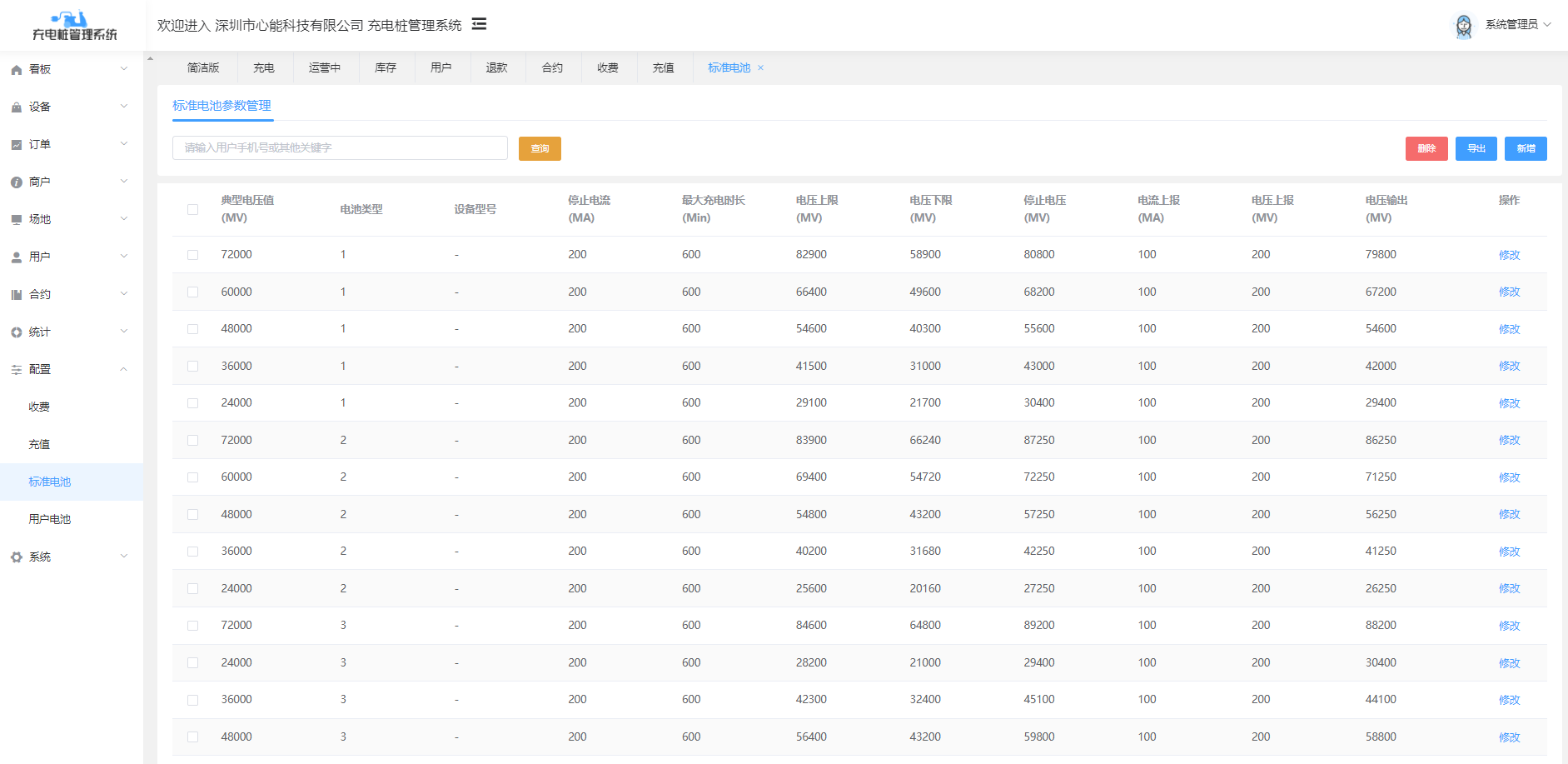Click the 看板 home icon in sidebar

[17, 70]
